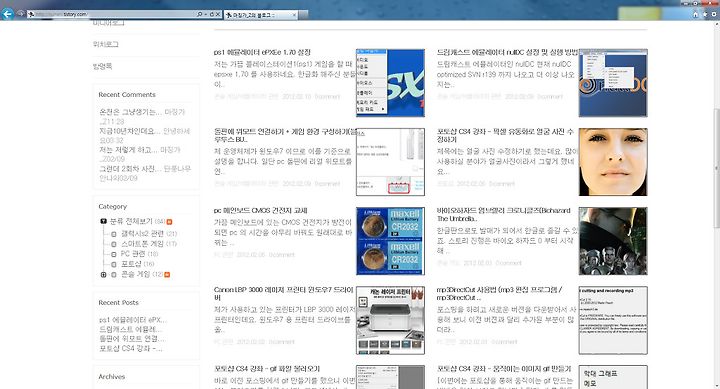Click the mp3DirectCut text thumbnail
The width and height of the screenshot is (720, 389).
(x=613, y=320)
